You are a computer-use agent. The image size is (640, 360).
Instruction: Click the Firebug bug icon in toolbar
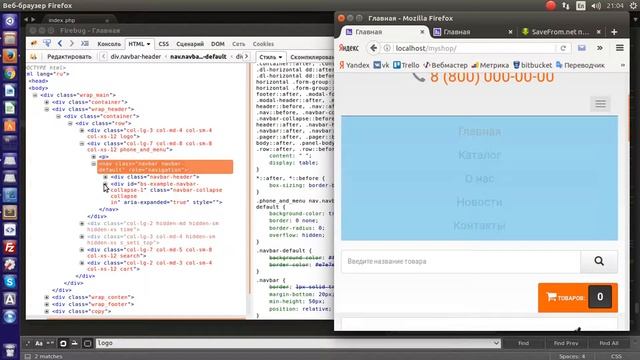[34, 43]
